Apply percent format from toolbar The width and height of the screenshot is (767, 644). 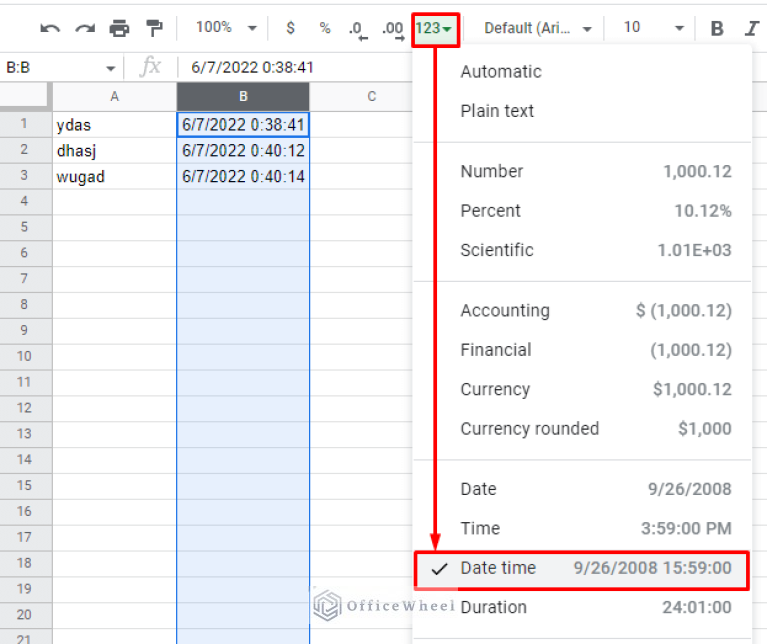pos(324,28)
